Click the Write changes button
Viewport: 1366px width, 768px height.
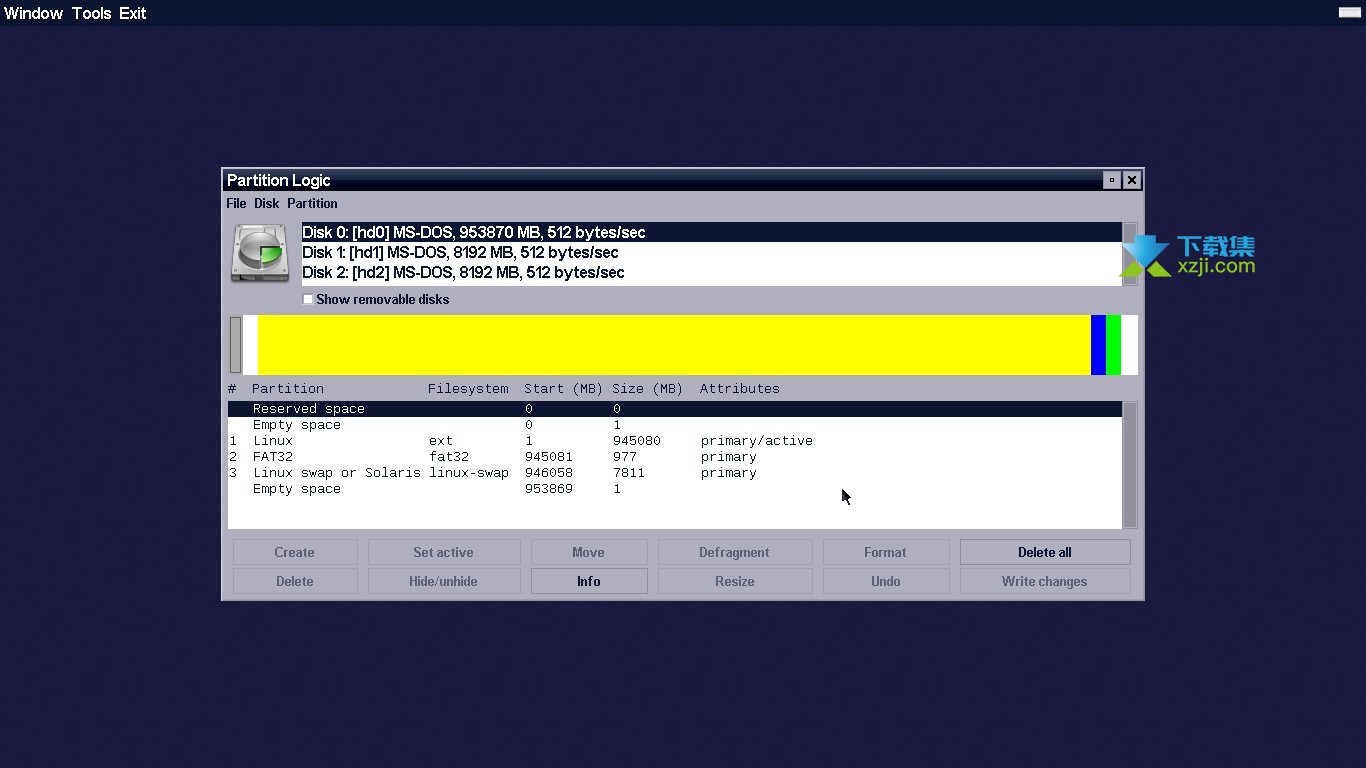1045,581
